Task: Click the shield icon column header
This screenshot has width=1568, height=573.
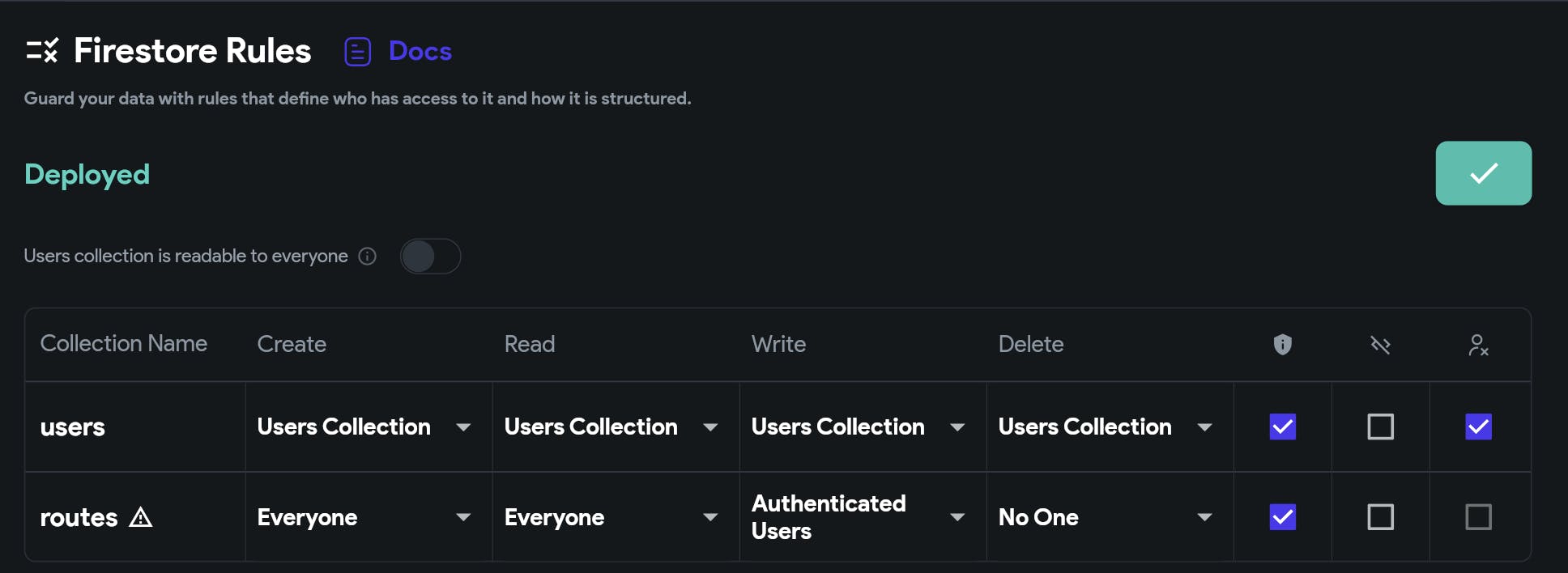Action: click(1282, 345)
